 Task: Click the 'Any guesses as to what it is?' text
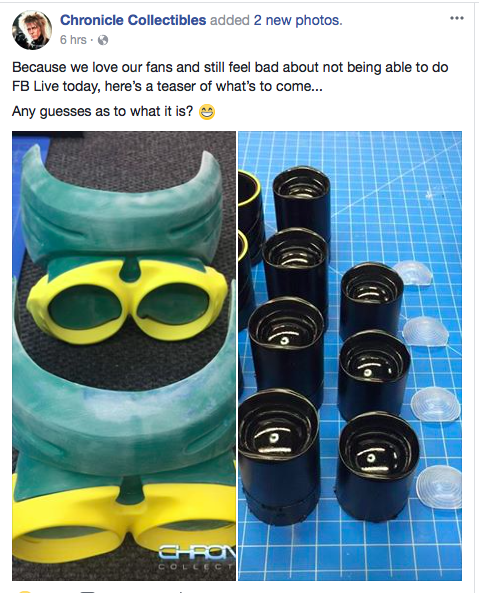(102, 112)
